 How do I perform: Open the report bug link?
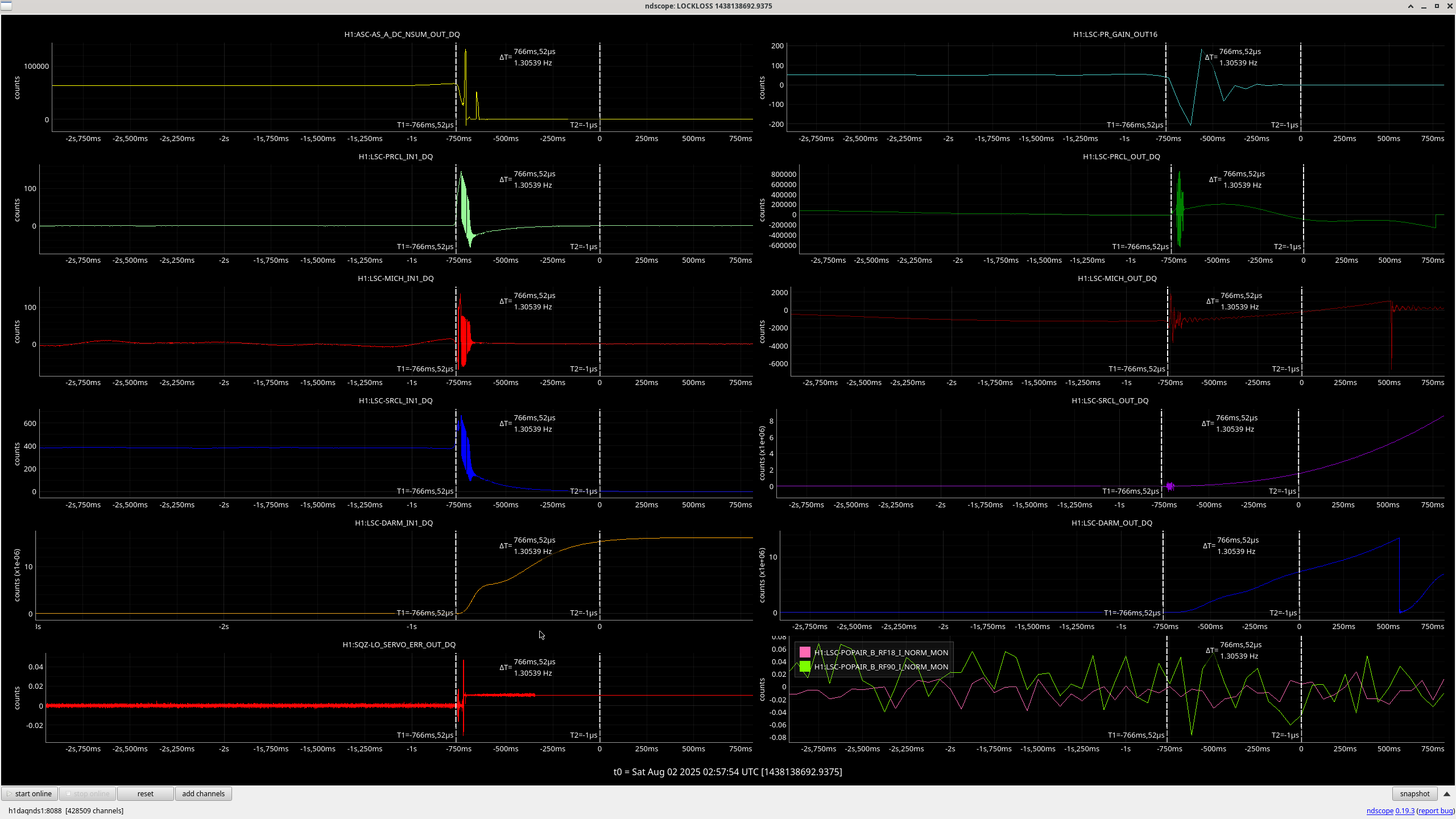pos(1436,810)
